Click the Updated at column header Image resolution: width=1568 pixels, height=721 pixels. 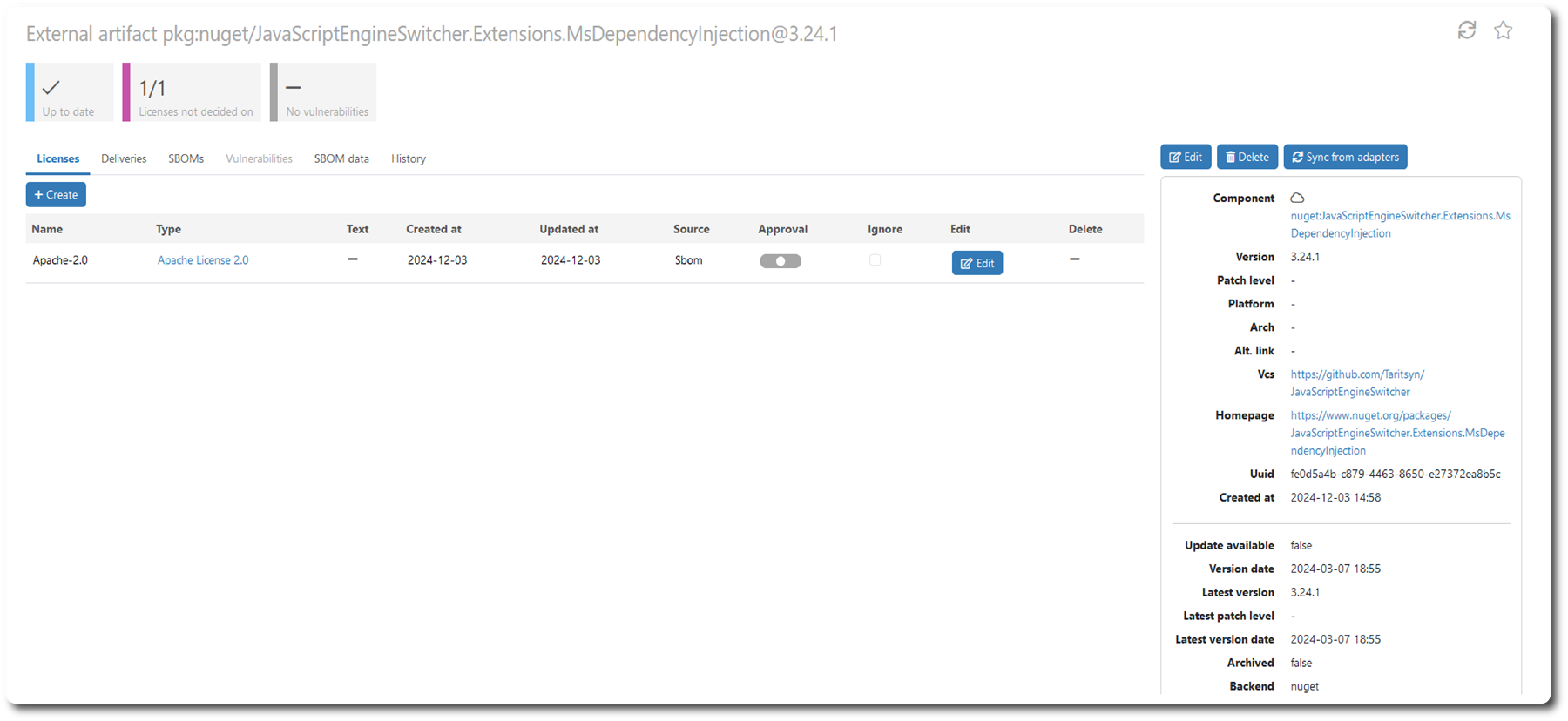569,229
